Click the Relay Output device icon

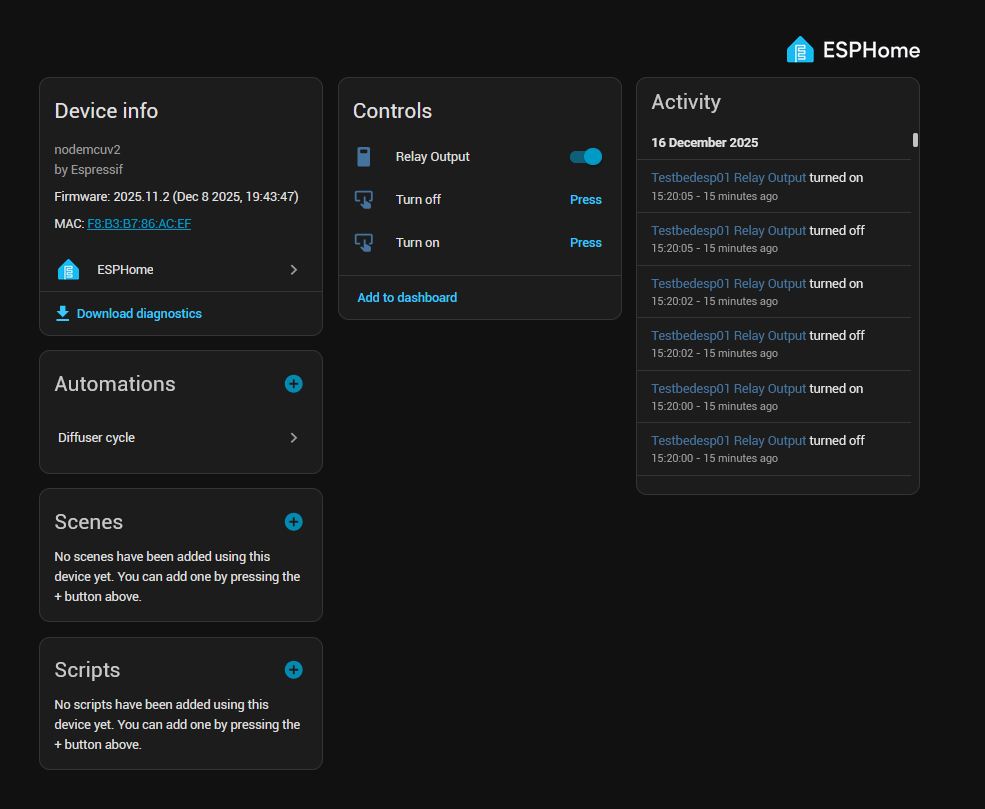[x=364, y=157]
